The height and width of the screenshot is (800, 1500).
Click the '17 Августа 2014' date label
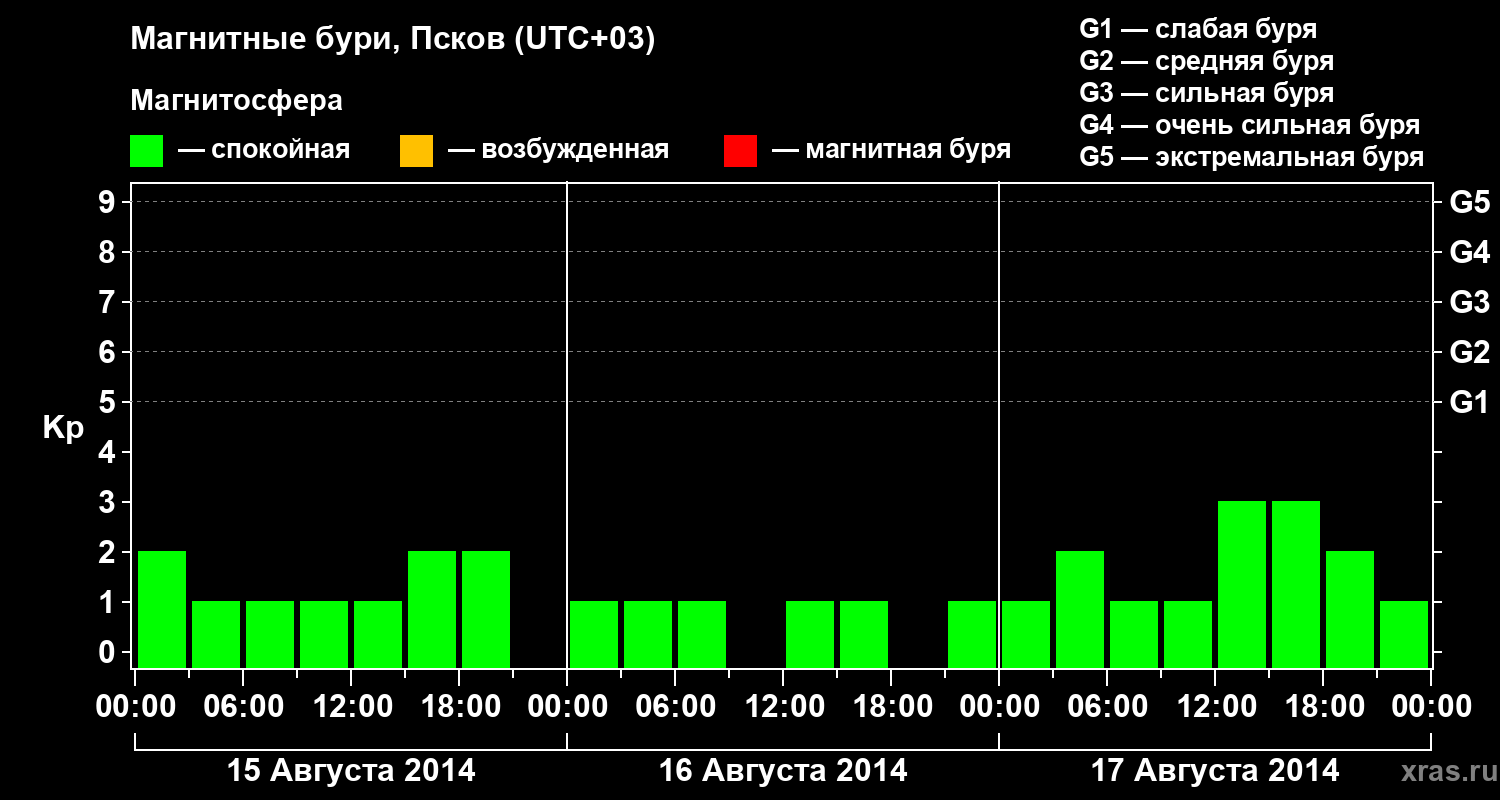(1215, 771)
